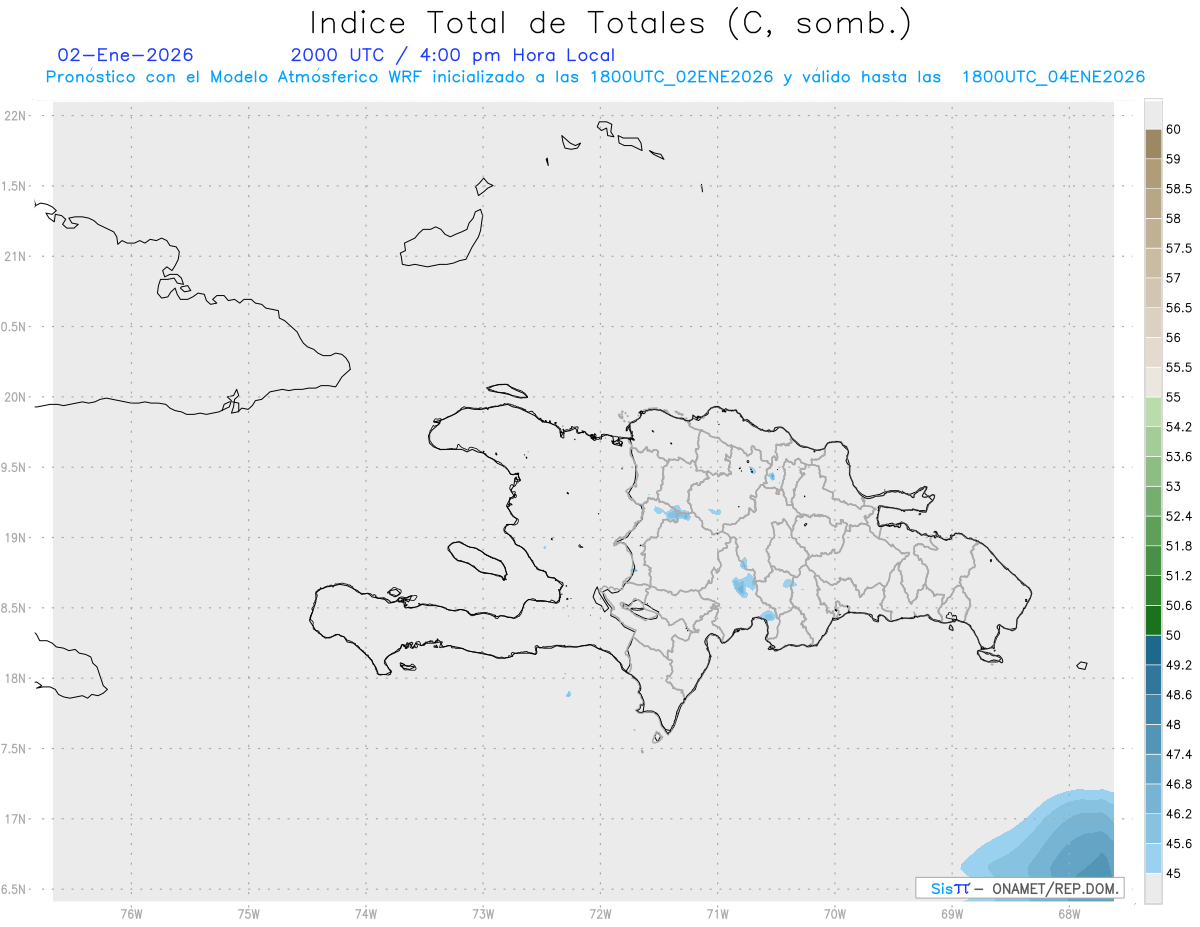Click the latitude label "7.5N"
Image resolution: width=1200 pixels, height=927 pixels.
pyautogui.click(x=14, y=749)
